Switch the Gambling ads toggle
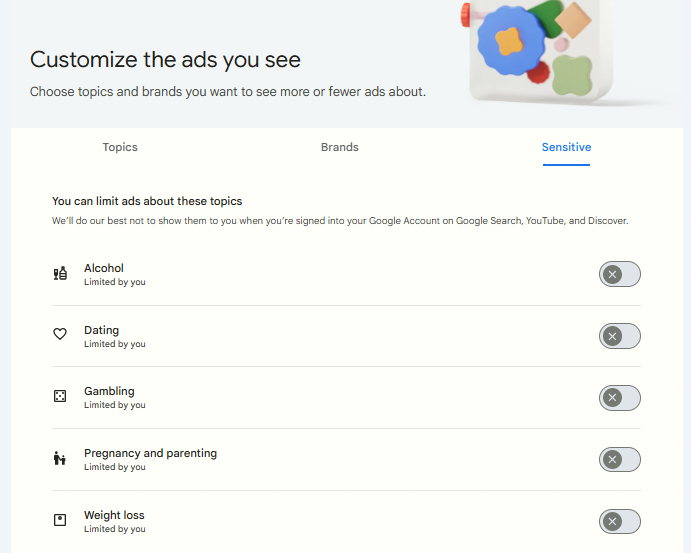Image resolution: width=691 pixels, height=553 pixels. click(x=619, y=398)
